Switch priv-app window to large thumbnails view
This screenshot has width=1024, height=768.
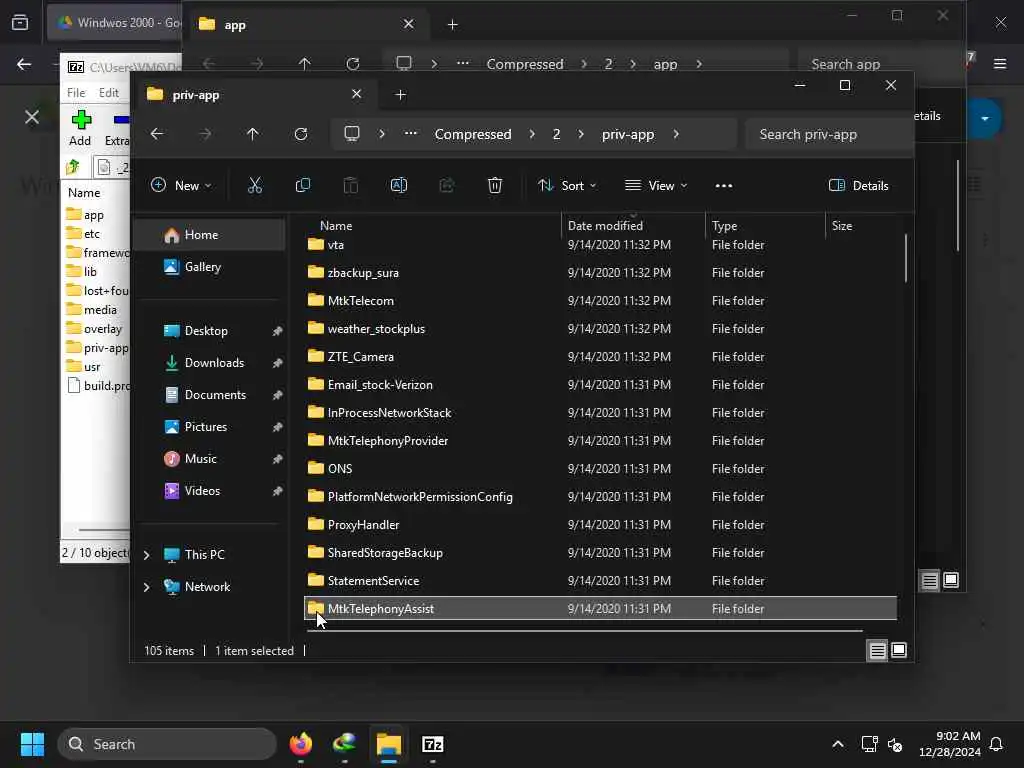click(899, 650)
